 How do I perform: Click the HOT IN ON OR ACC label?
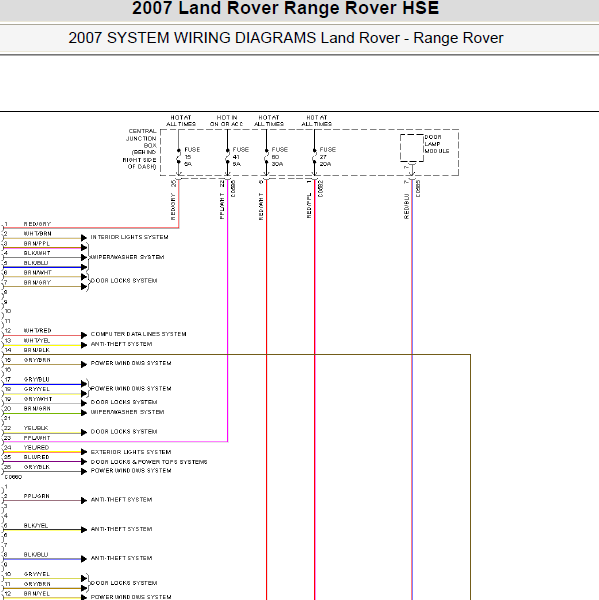227,121
